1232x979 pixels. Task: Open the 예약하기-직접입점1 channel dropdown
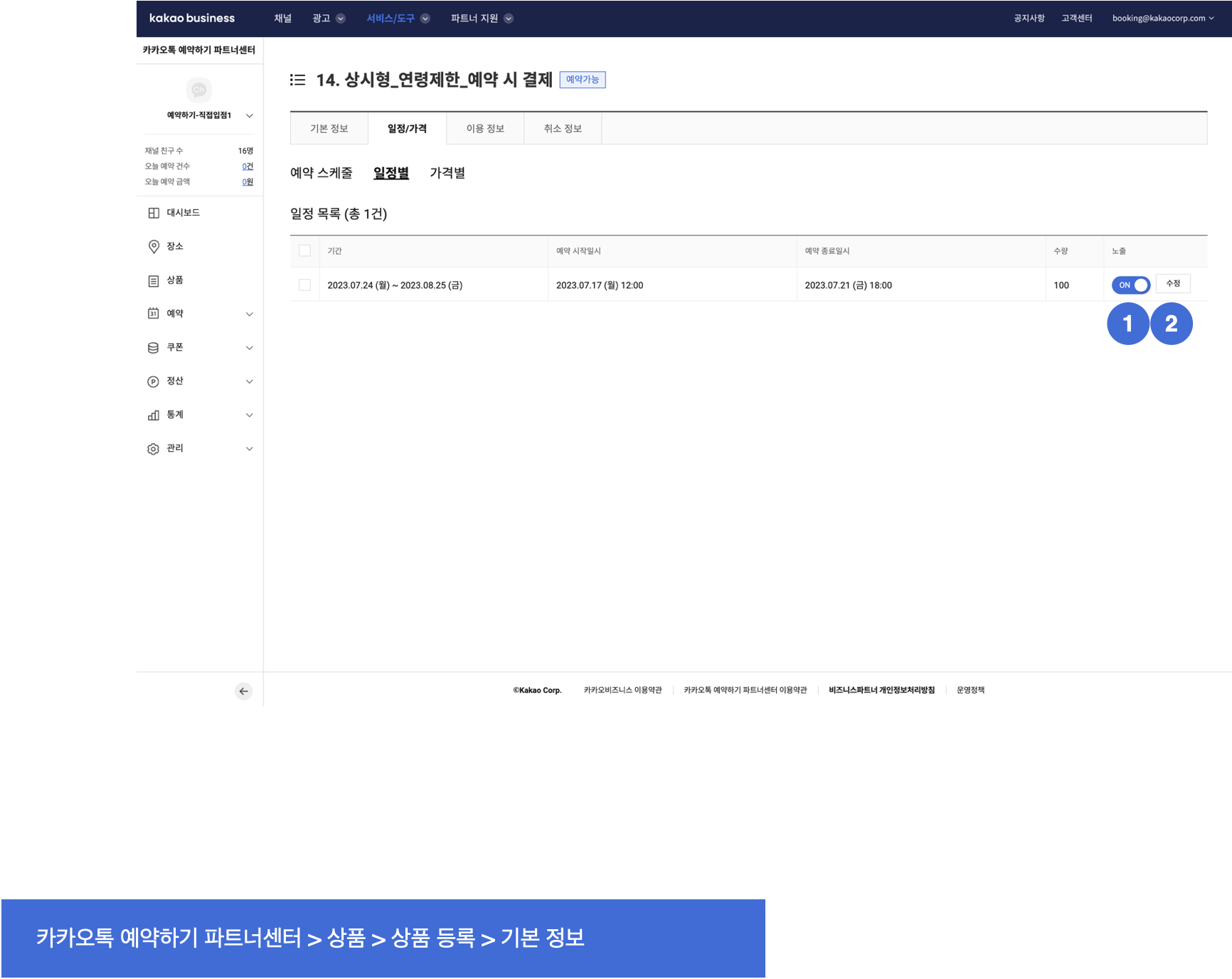coord(249,115)
